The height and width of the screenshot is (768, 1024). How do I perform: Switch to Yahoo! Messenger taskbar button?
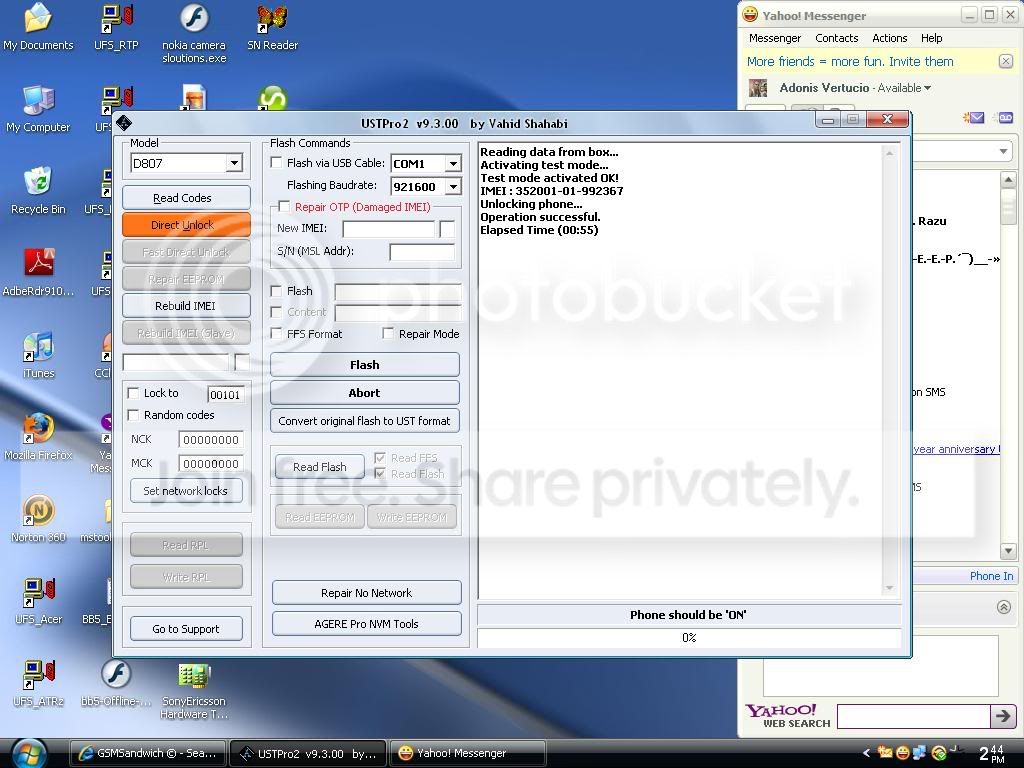click(x=467, y=753)
